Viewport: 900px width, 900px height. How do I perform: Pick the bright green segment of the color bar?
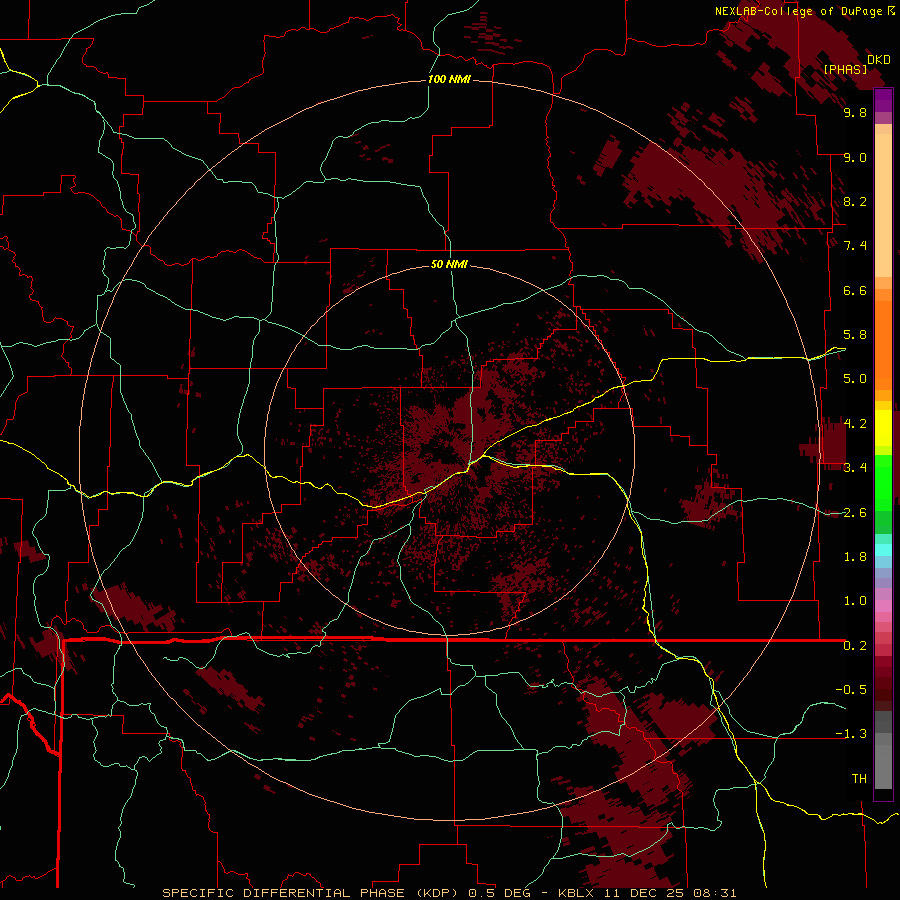pos(883,482)
